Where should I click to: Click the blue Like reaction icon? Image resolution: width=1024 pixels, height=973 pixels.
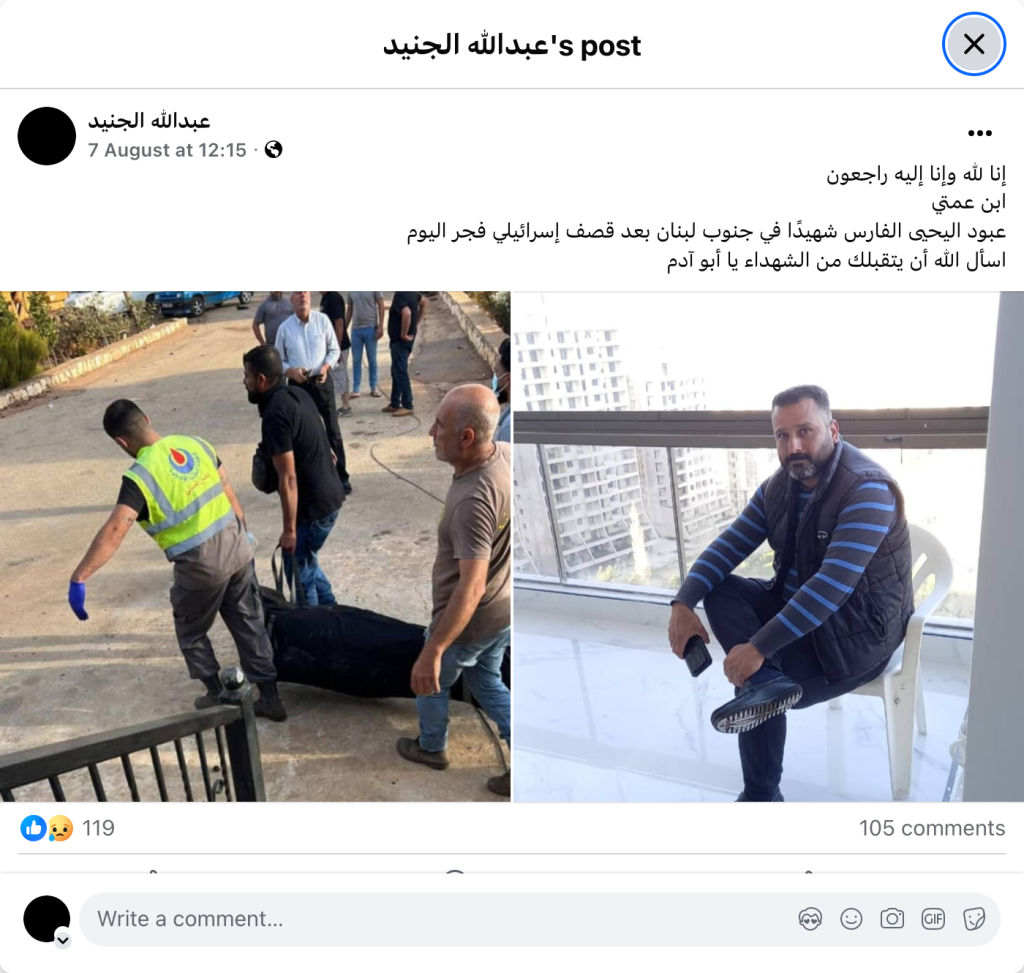(x=33, y=828)
